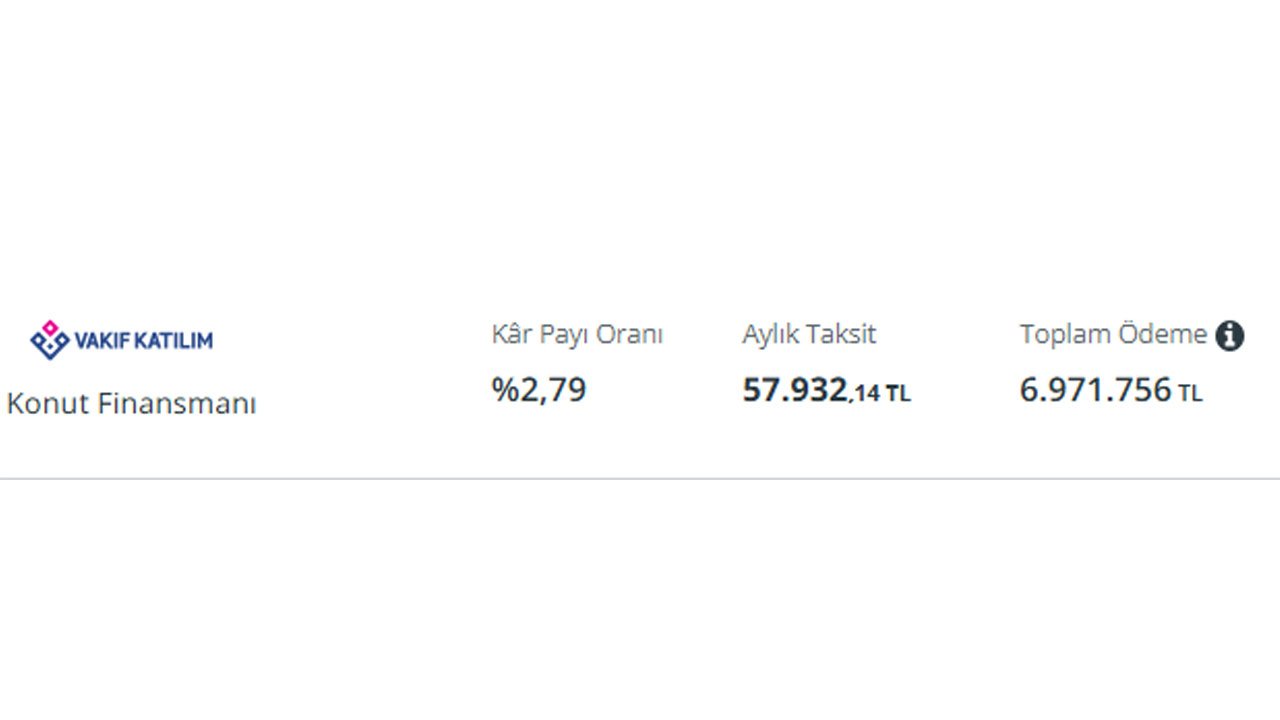Image resolution: width=1280 pixels, height=720 pixels.
Task: Click the word "Taksit" in the installment header
Action: click(842, 334)
